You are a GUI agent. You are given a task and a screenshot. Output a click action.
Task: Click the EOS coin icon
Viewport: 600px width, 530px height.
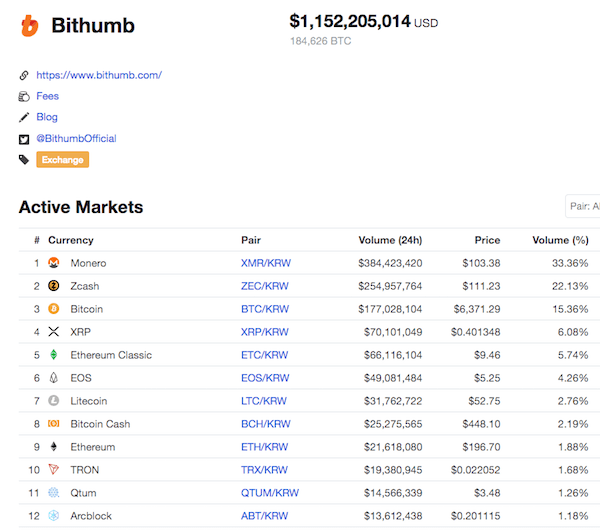click(54, 378)
